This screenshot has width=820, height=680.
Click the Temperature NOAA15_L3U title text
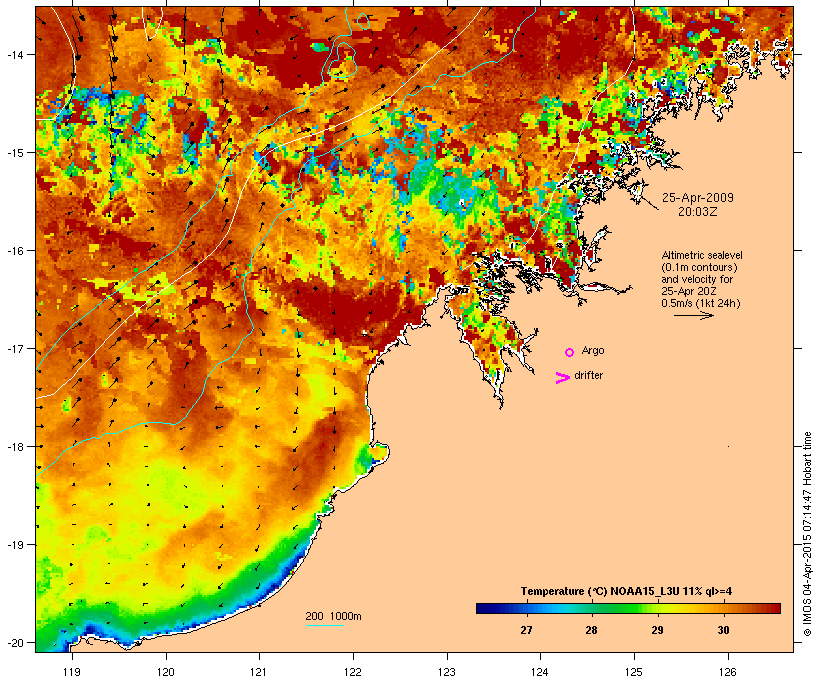(626, 592)
